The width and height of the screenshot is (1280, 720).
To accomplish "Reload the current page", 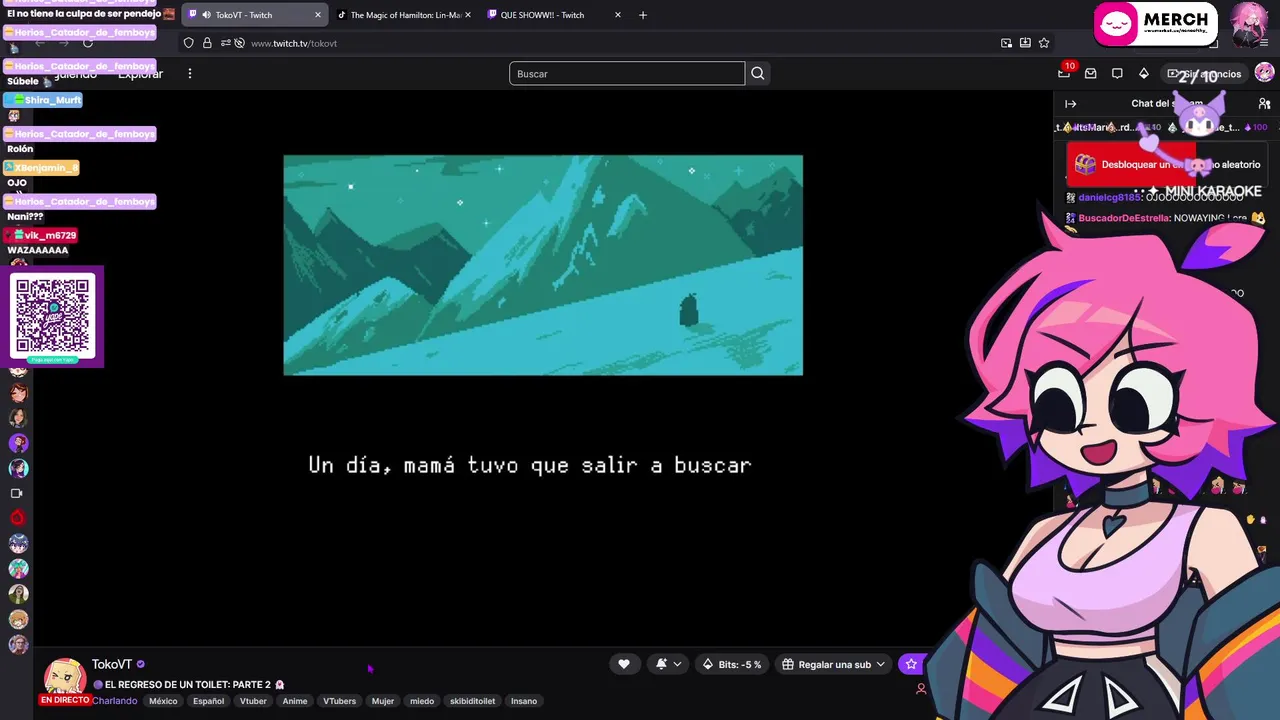I will [x=88, y=43].
